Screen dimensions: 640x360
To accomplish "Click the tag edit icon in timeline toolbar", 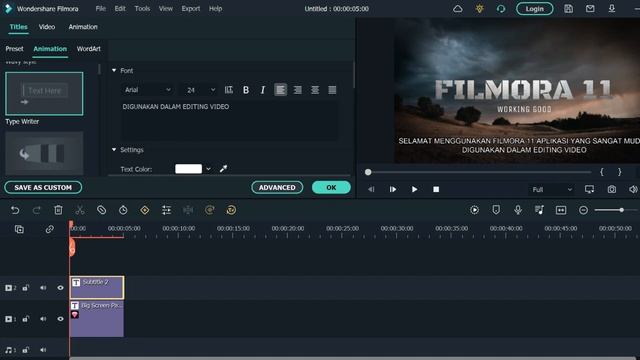I will click(x=102, y=210).
